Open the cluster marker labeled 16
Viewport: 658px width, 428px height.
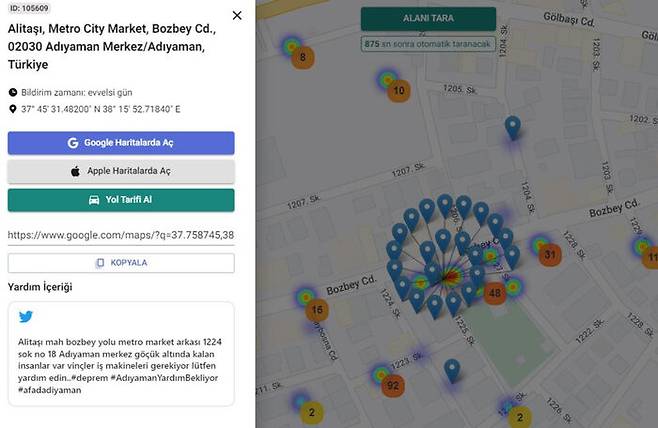click(317, 310)
